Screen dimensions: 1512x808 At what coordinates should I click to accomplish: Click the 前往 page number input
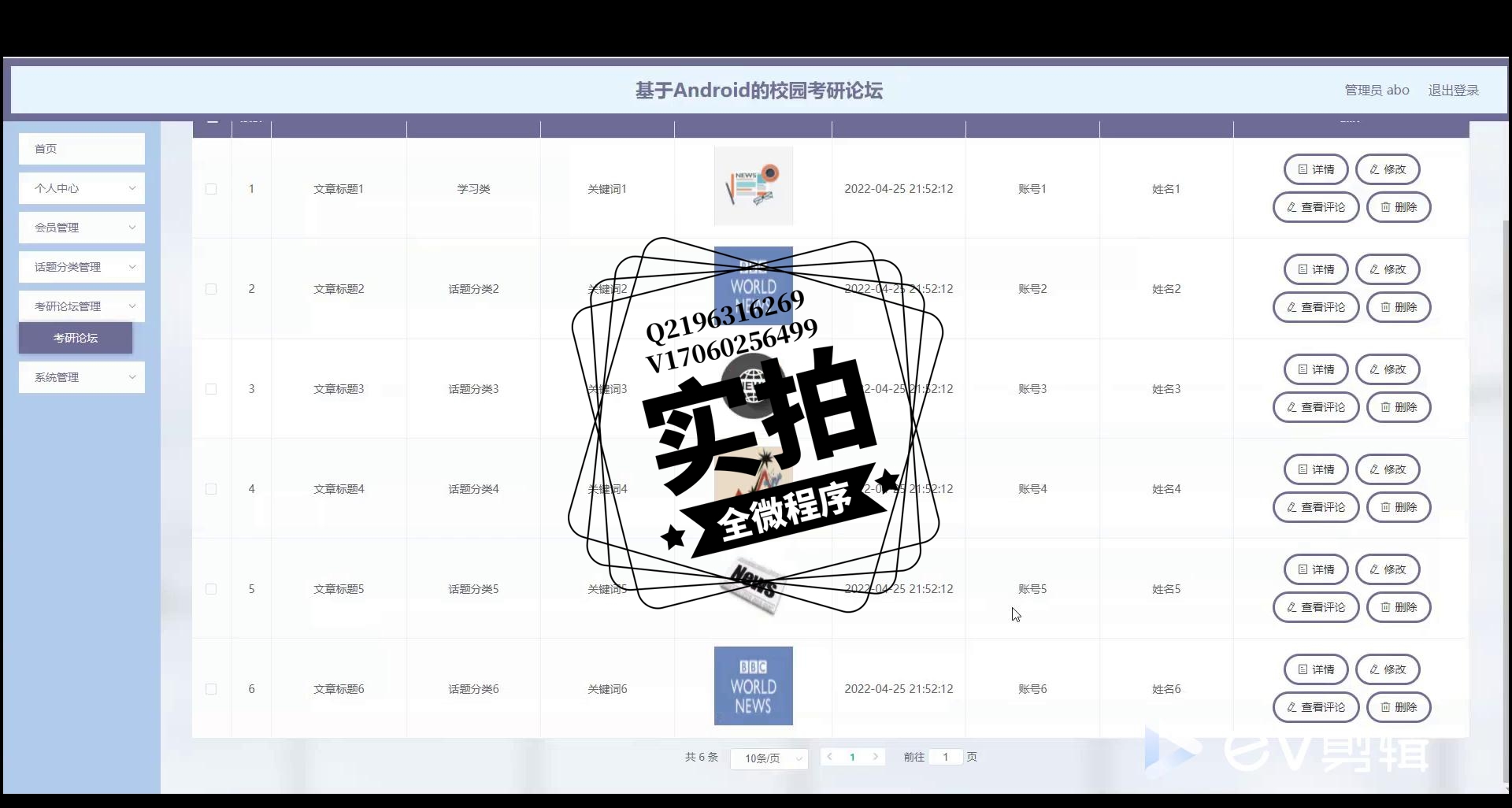coord(946,757)
